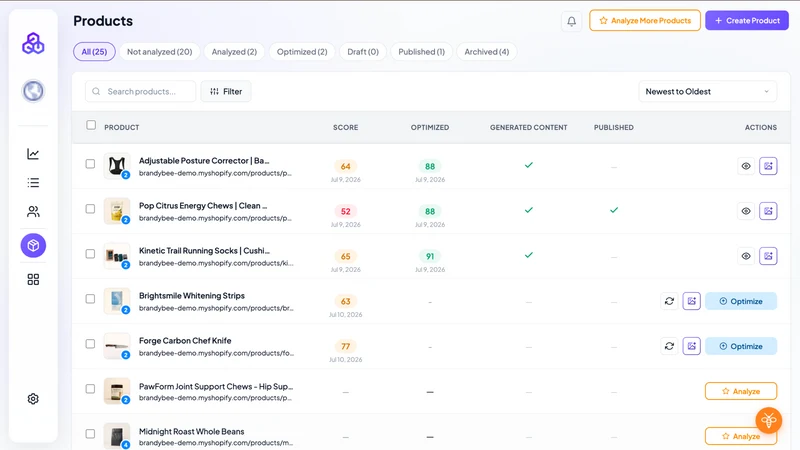This screenshot has height=450, width=800.
Task: Switch to Not analyzed (20) tab
Action: click(160, 52)
